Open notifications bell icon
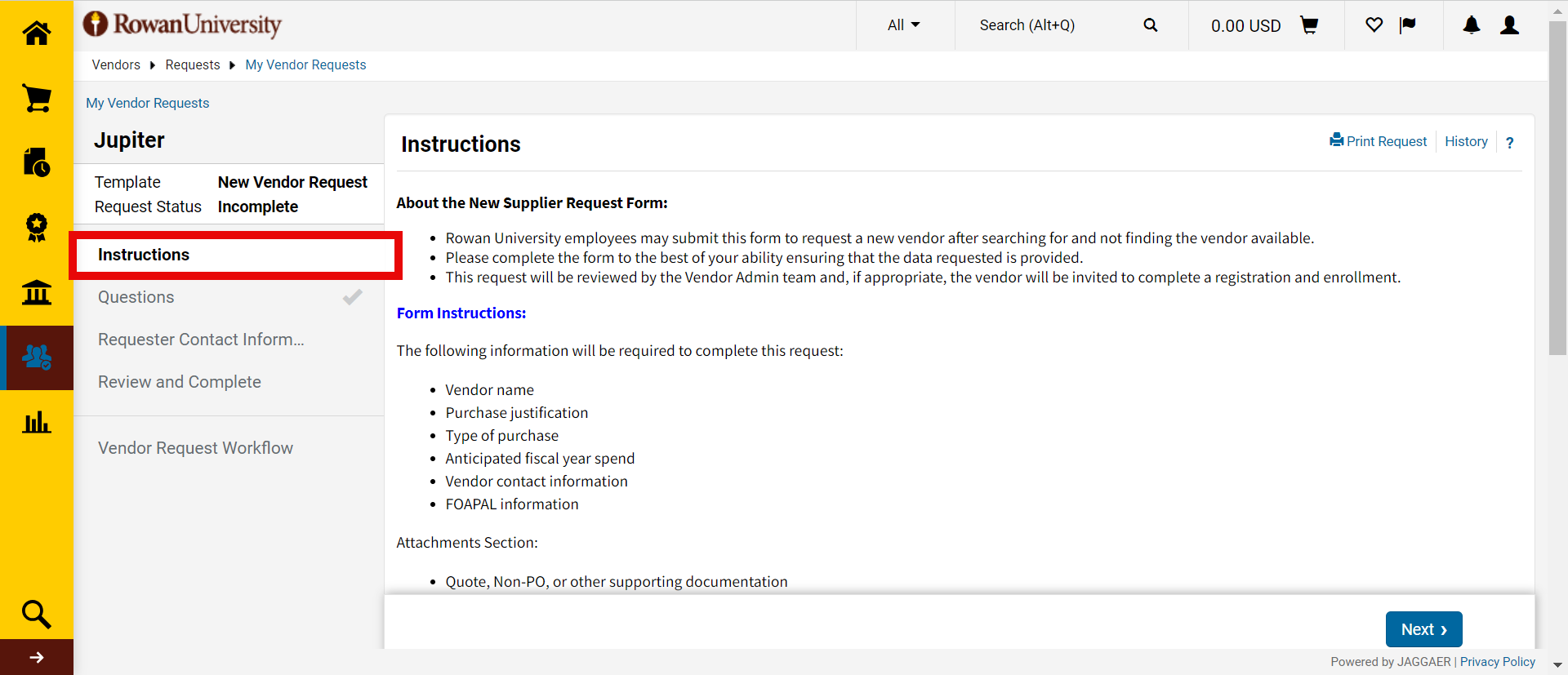 (1471, 25)
